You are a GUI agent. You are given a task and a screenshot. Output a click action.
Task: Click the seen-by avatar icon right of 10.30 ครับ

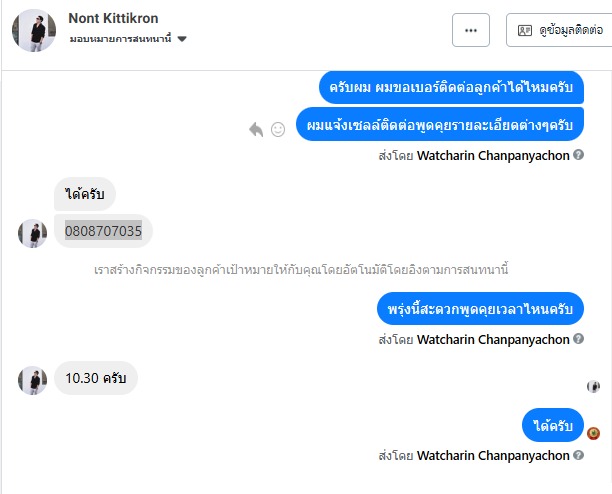[x=593, y=386]
